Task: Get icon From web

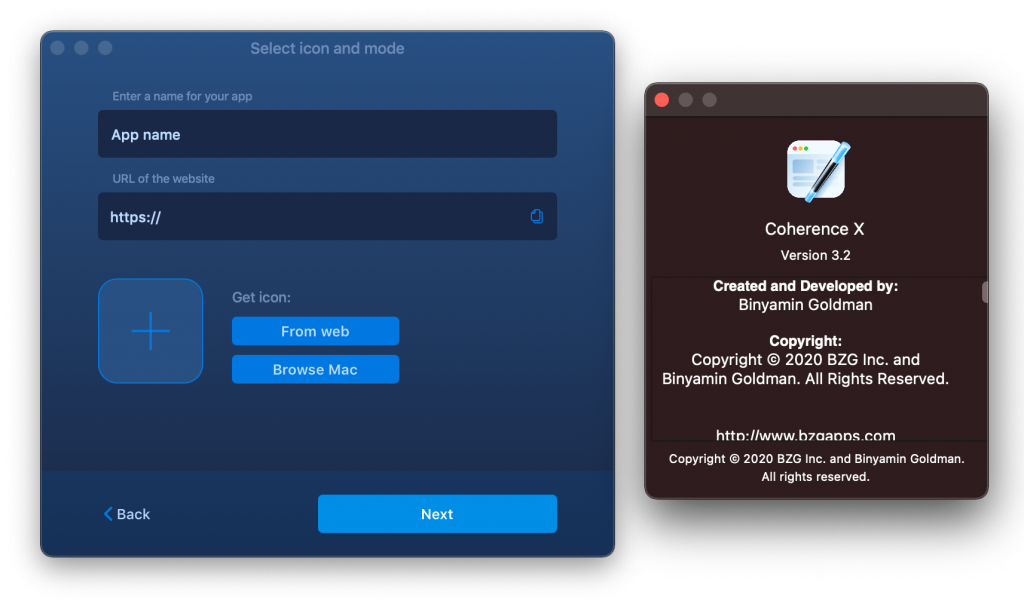Action: pos(315,331)
